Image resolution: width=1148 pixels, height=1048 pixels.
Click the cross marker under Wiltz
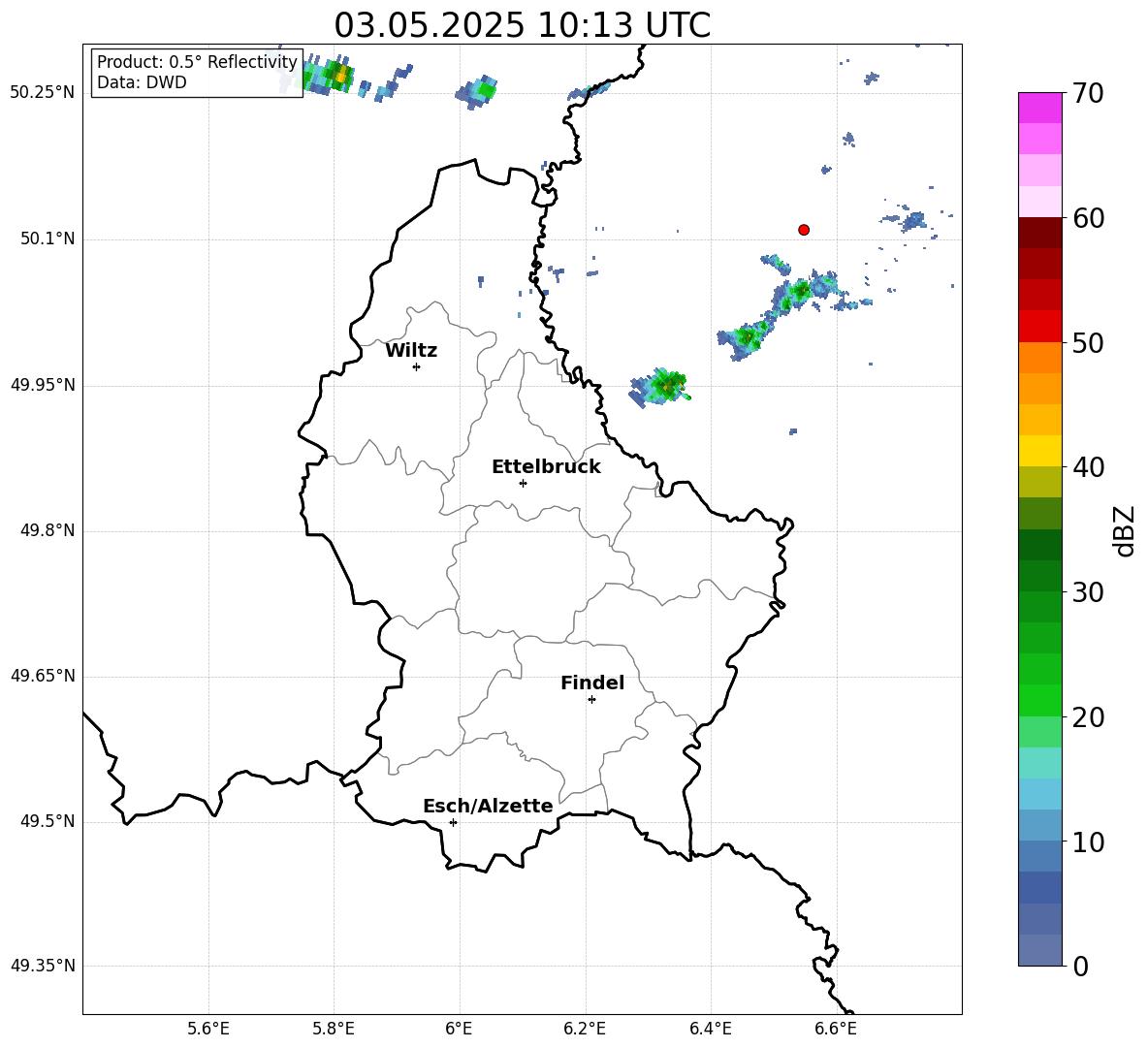[x=417, y=366]
